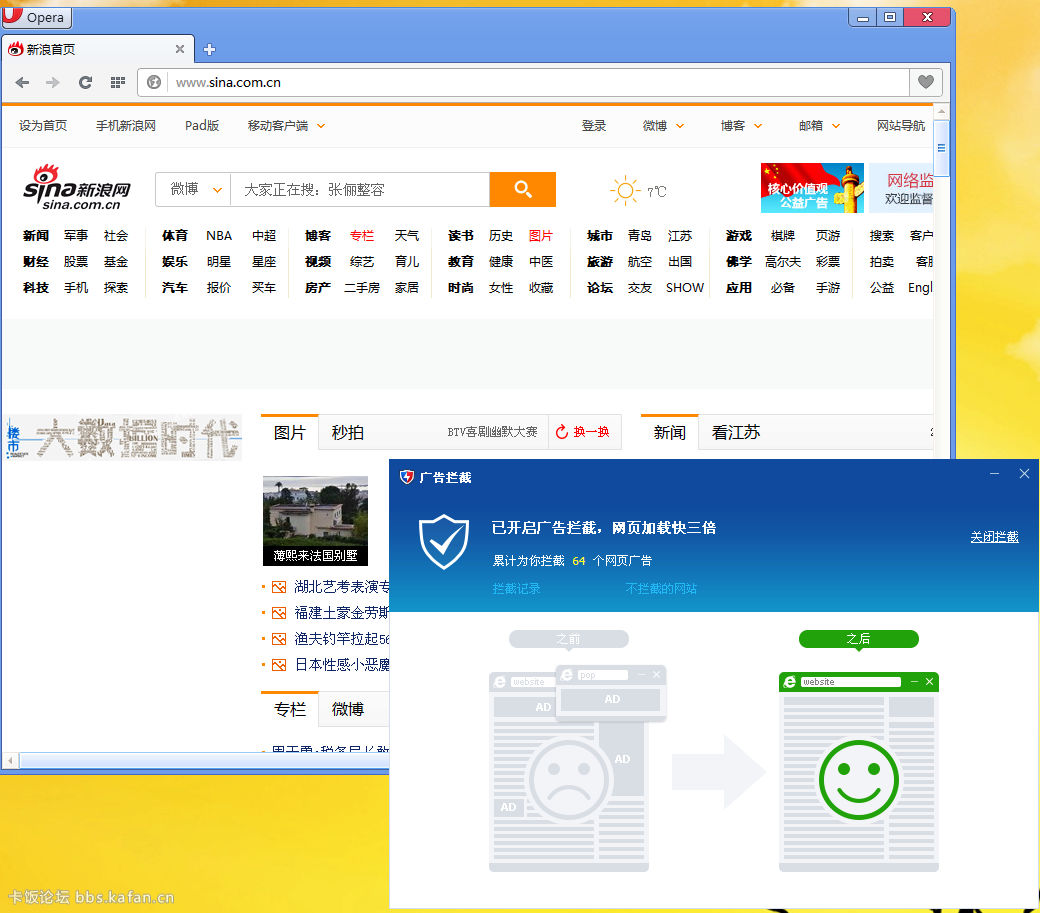Expand the 博客 top-bar dropdown
This screenshot has width=1040, height=913.
(x=758, y=126)
